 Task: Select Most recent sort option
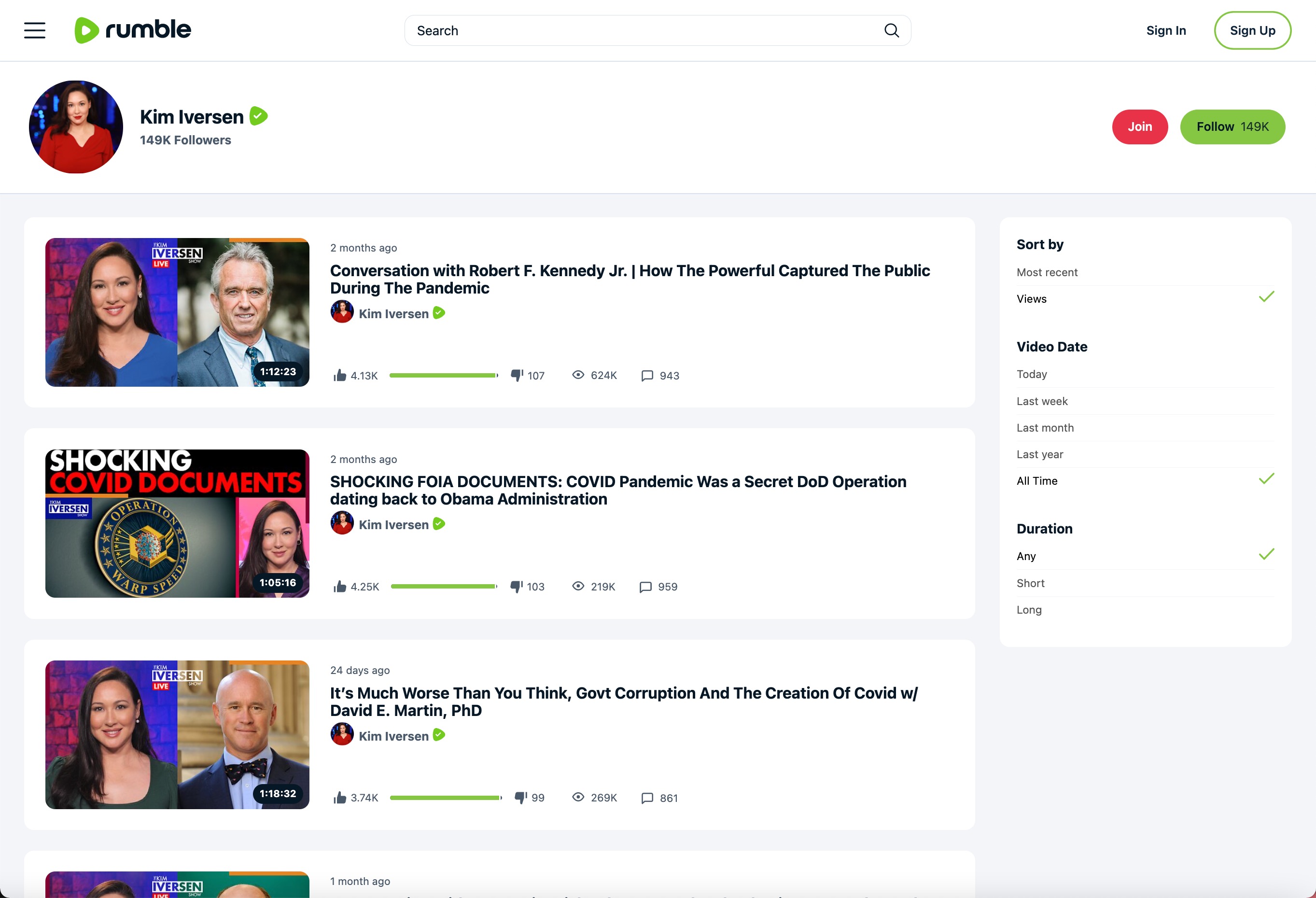click(x=1047, y=272)
